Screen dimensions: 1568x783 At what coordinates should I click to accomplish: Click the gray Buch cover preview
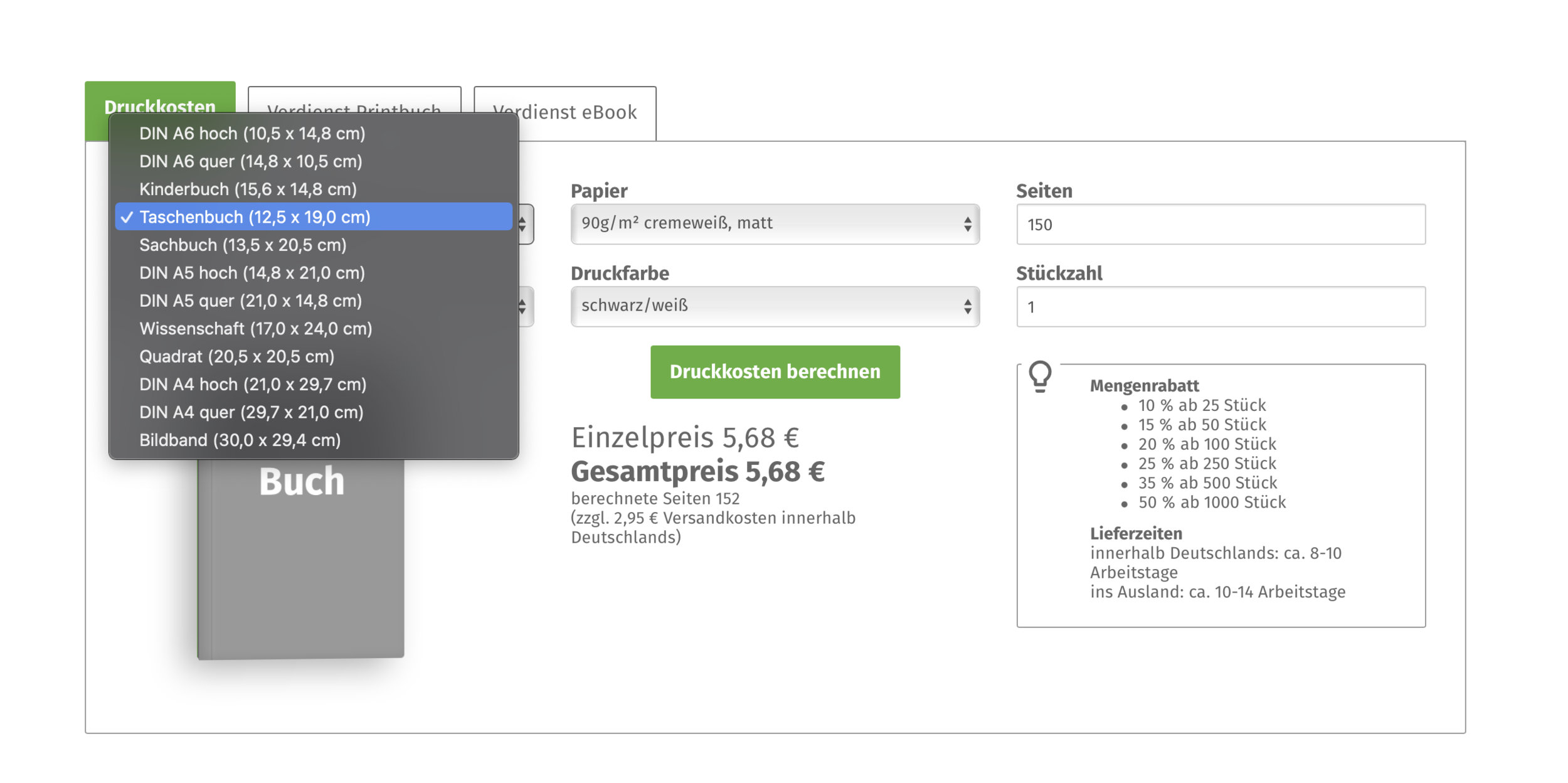tap(301, 558)
